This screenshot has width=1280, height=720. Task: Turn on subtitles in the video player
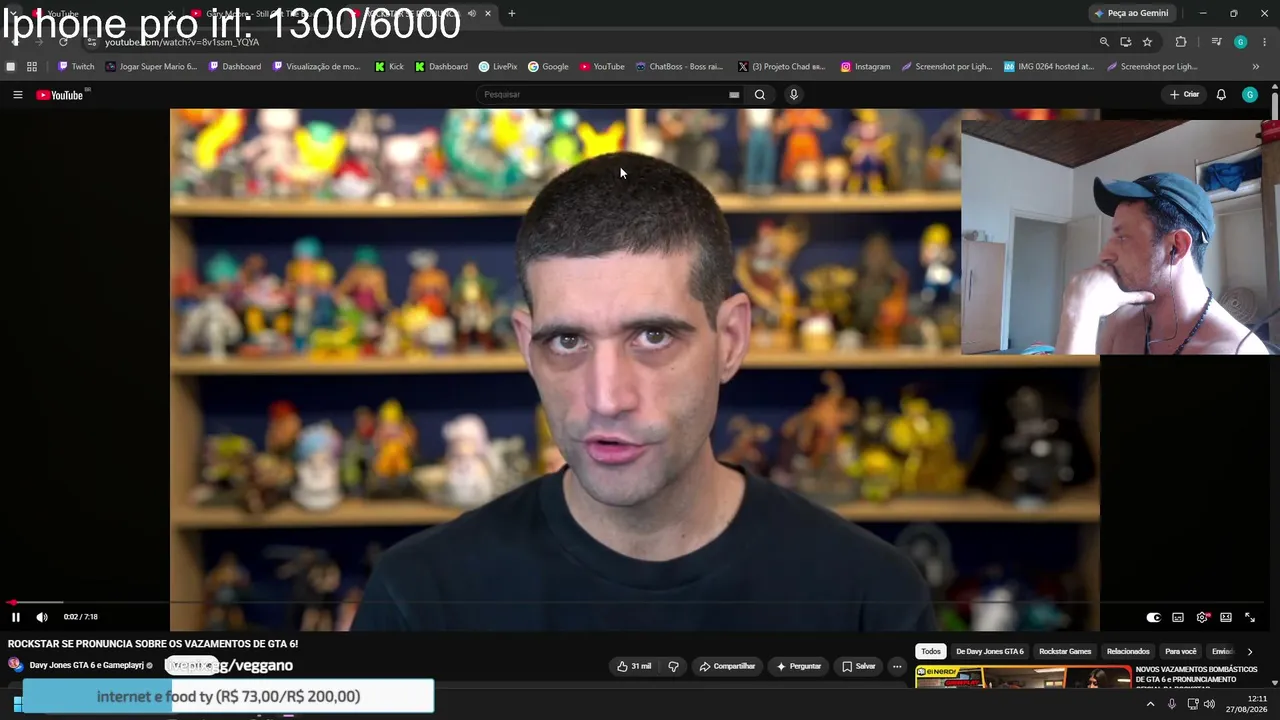tap(1178, 617)
